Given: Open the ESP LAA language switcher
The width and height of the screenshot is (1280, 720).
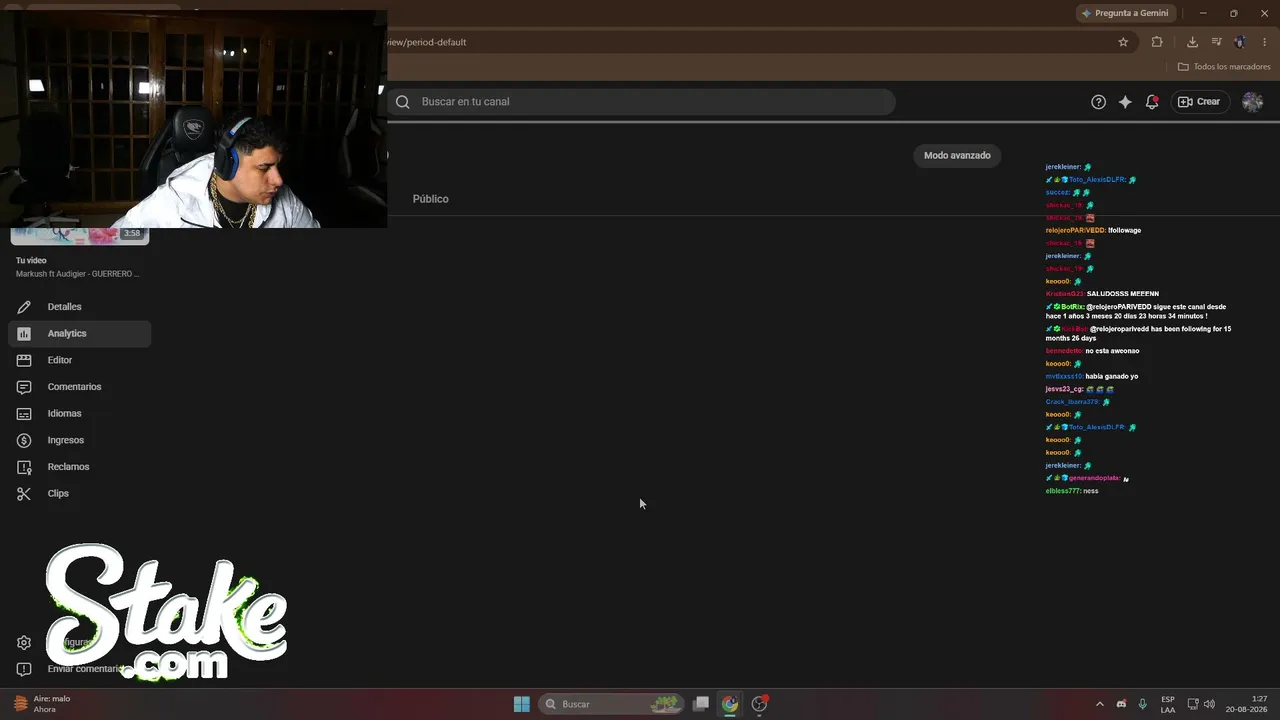Looking at the screenshot, I should coord(1168,704).
